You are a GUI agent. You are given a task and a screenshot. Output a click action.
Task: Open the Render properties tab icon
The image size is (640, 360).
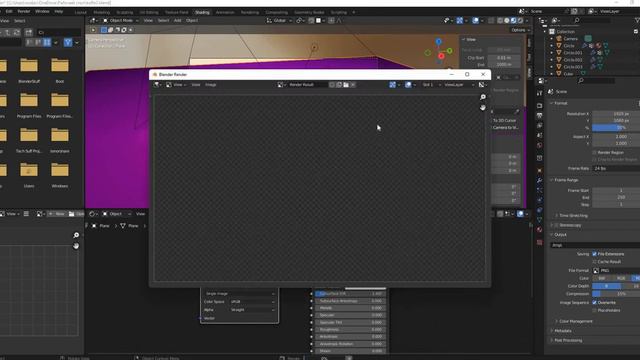coord(540,106)
